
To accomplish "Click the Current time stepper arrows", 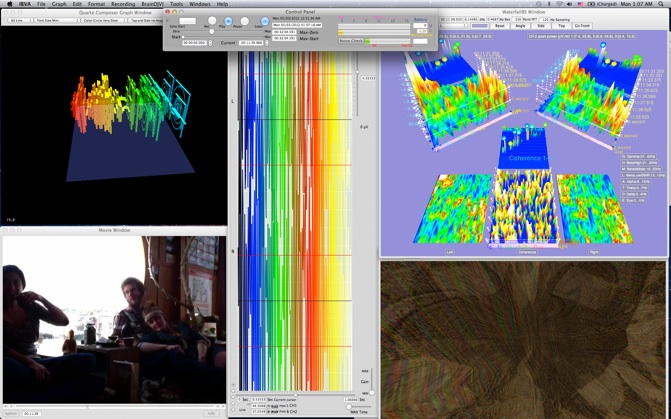I will pos(267,43).
